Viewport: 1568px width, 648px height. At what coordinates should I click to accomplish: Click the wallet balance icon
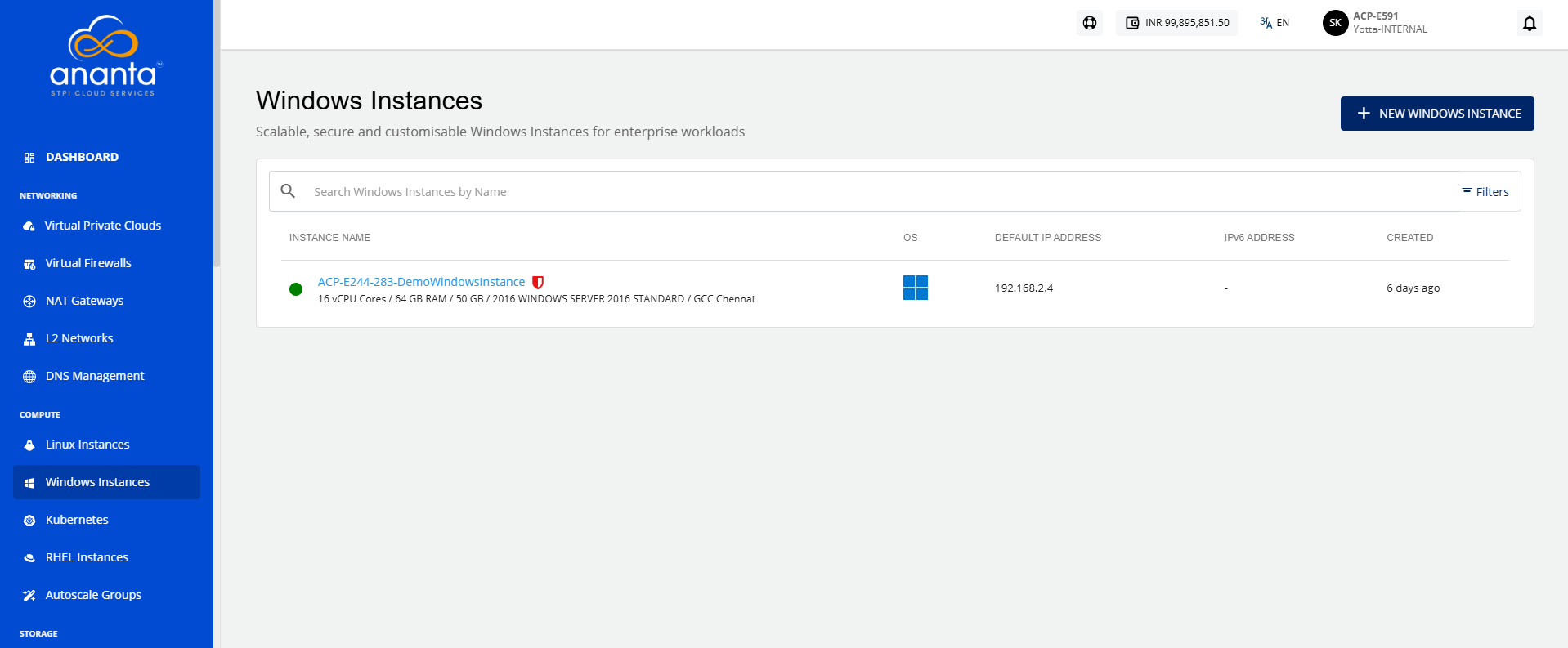1132,23
